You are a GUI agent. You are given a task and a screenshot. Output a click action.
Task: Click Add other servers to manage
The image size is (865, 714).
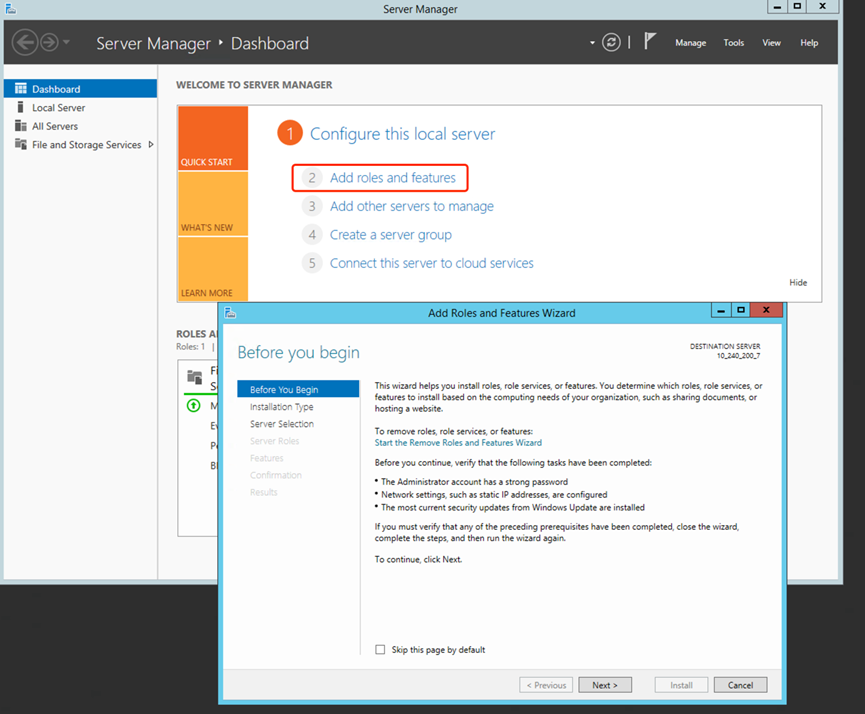412,206
